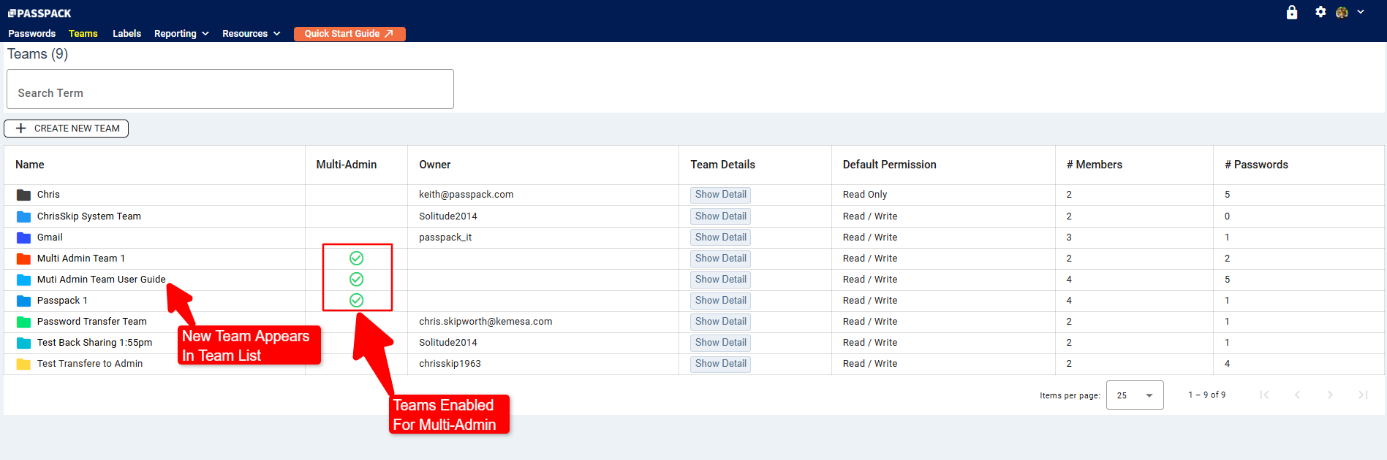Show Detail for Test Transfere to Admin
The image size is (1387, 460).
(x=720, y=363)
